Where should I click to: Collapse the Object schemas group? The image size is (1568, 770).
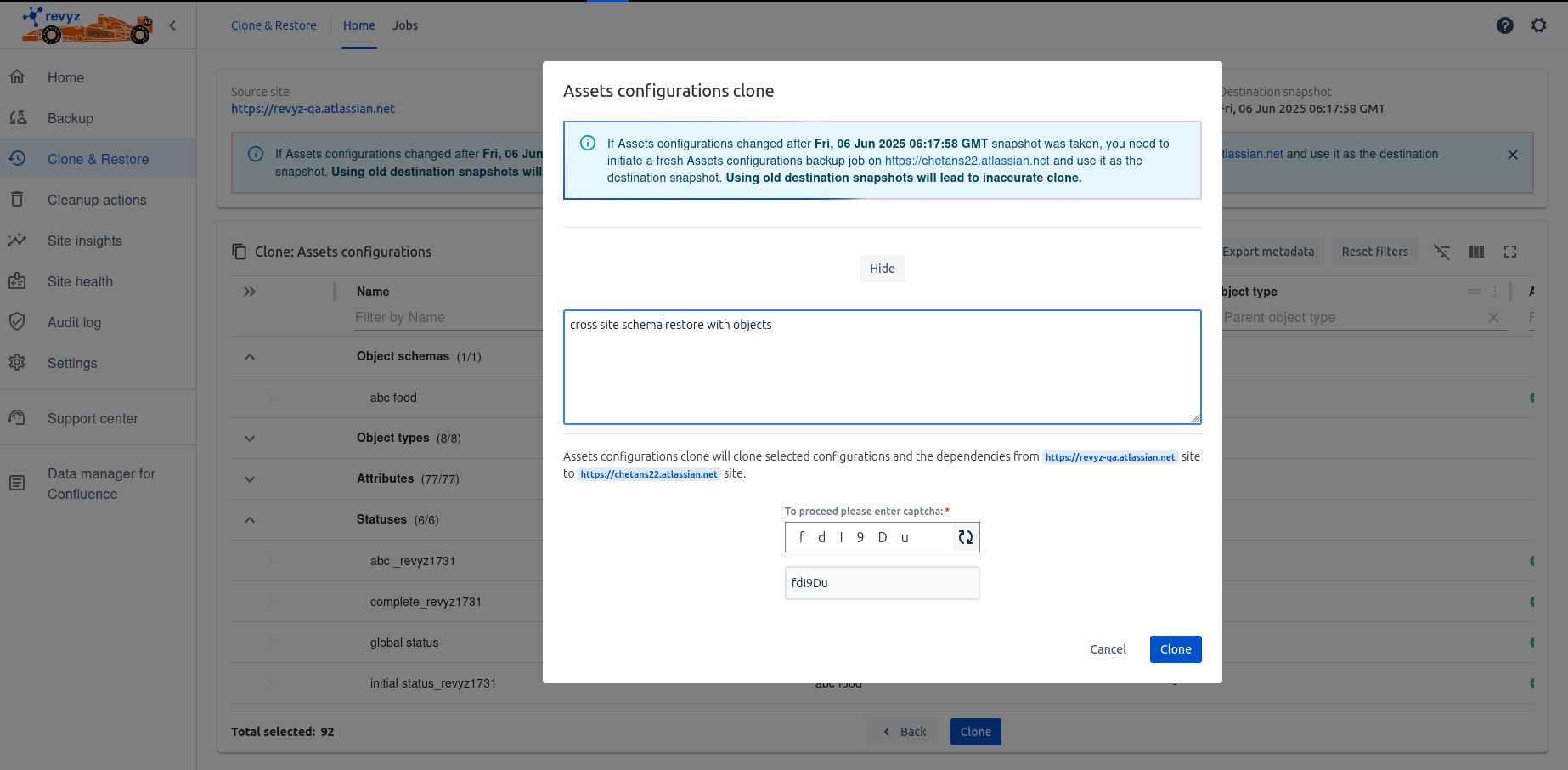(x=250, y=357)
